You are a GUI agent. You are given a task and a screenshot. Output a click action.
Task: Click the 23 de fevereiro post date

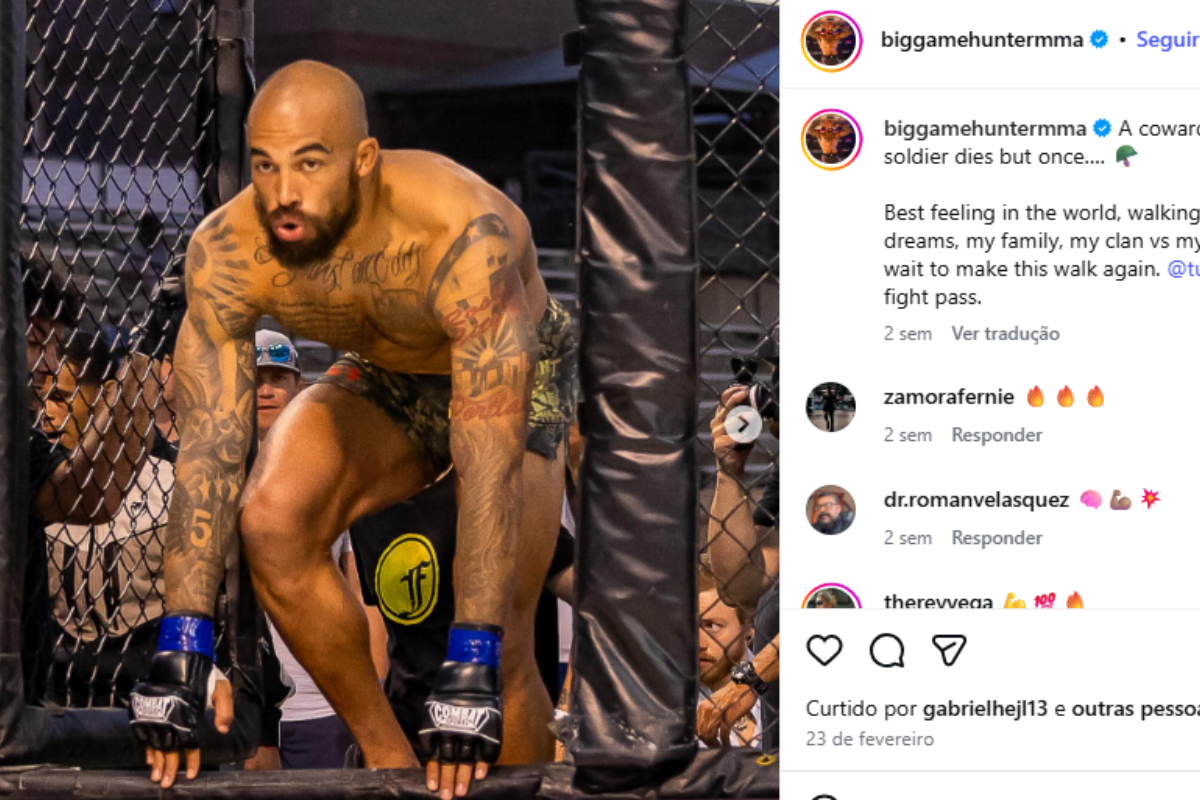(870, 739)
